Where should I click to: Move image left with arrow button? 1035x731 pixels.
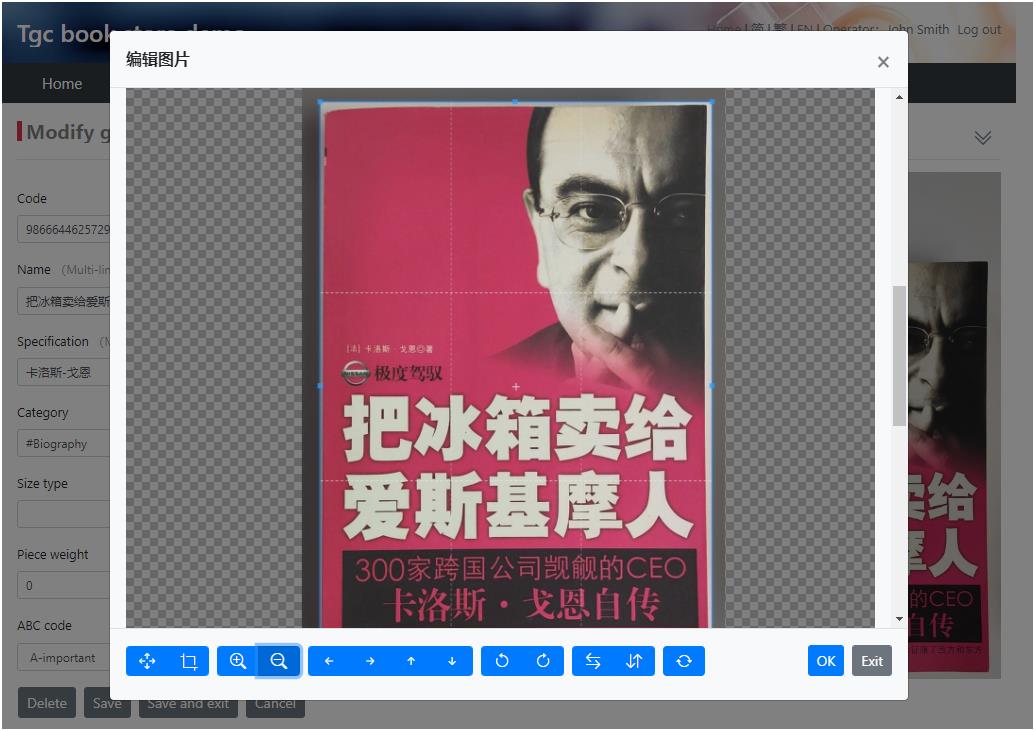click(329, 661)
